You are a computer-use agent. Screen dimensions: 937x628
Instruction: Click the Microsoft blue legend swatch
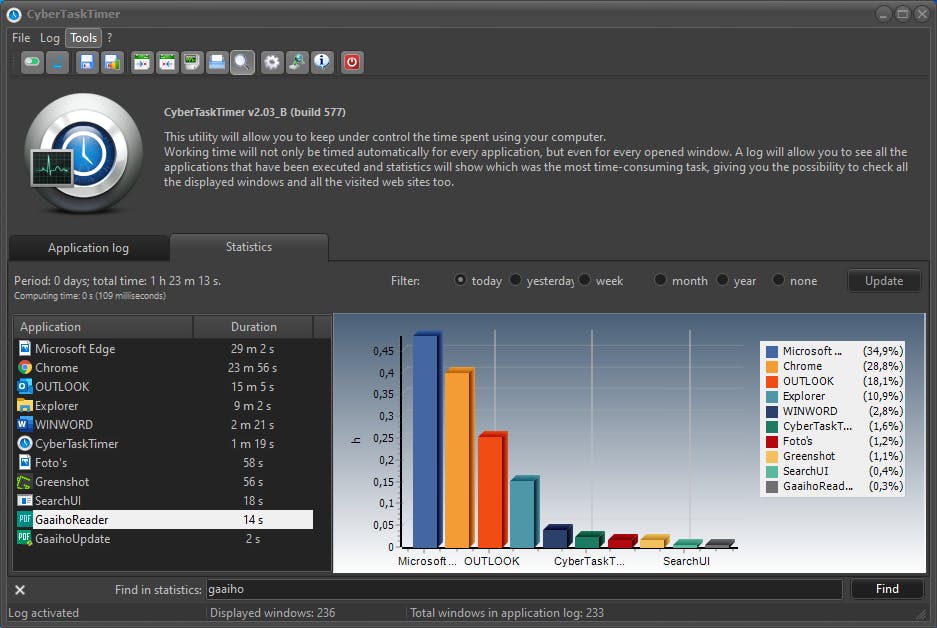(x=772, y=351)
